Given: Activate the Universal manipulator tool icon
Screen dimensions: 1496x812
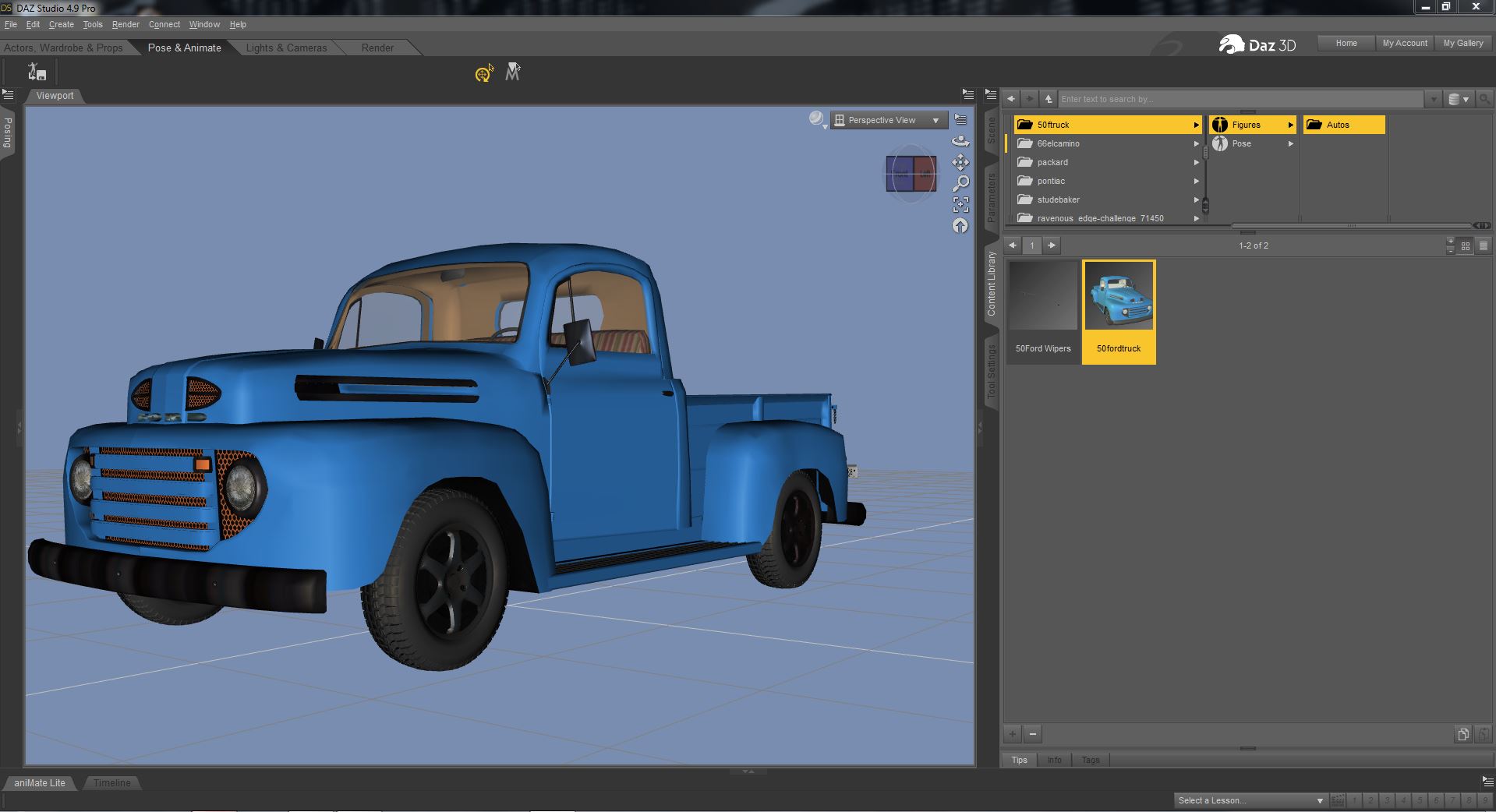Looking at the screenshot, I should (x=484, y=73).
